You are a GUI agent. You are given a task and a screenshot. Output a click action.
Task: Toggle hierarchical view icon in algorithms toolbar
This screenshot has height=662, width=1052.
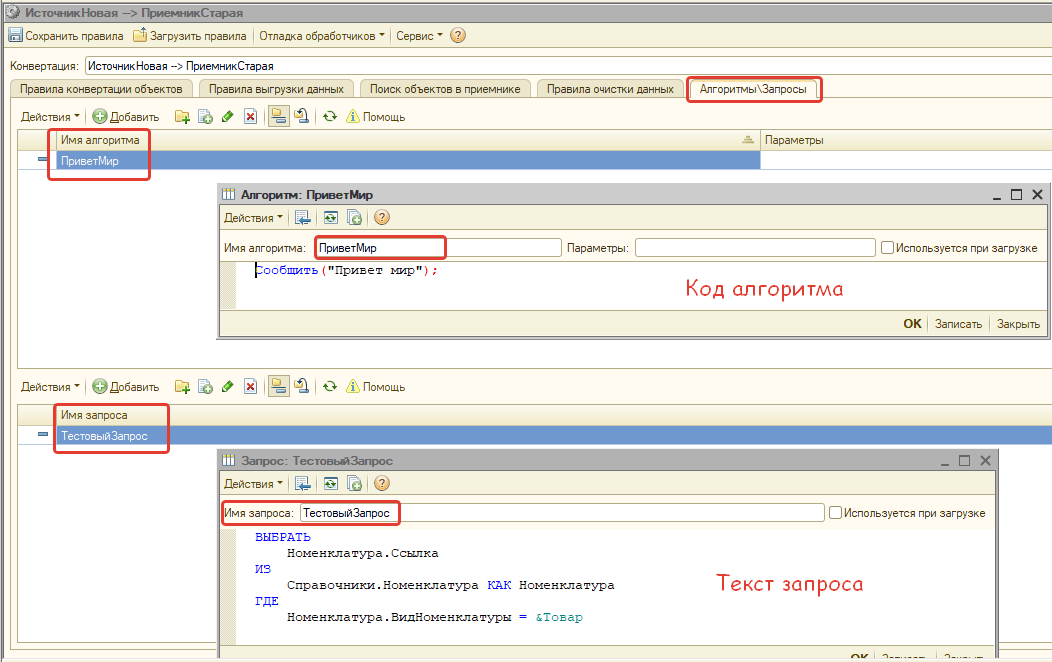(278, 117)
